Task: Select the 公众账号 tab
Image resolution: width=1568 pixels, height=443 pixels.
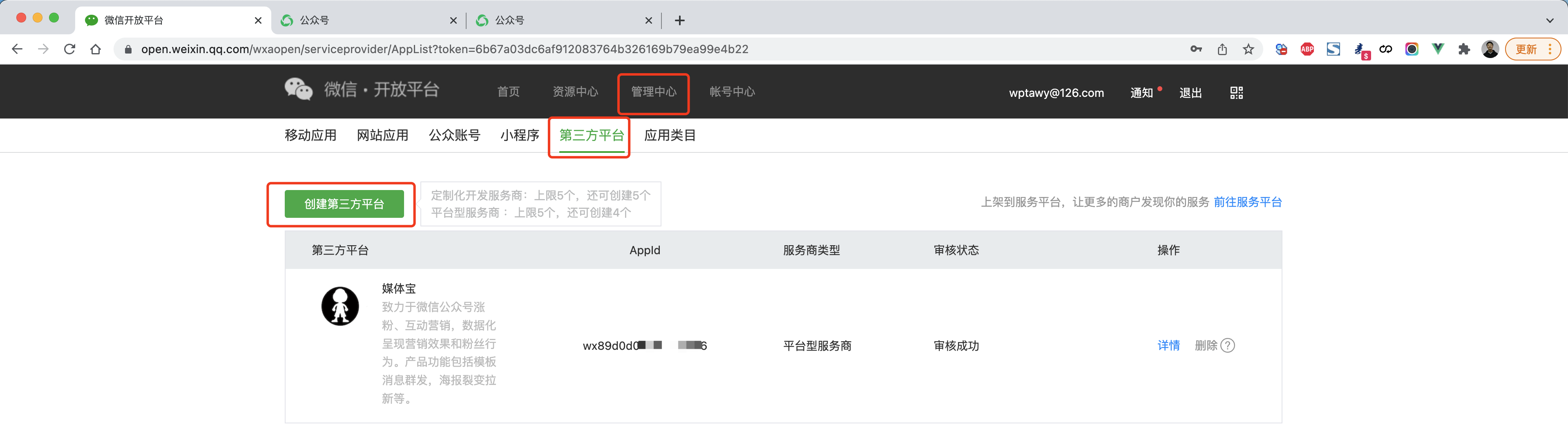Action: 454,135
